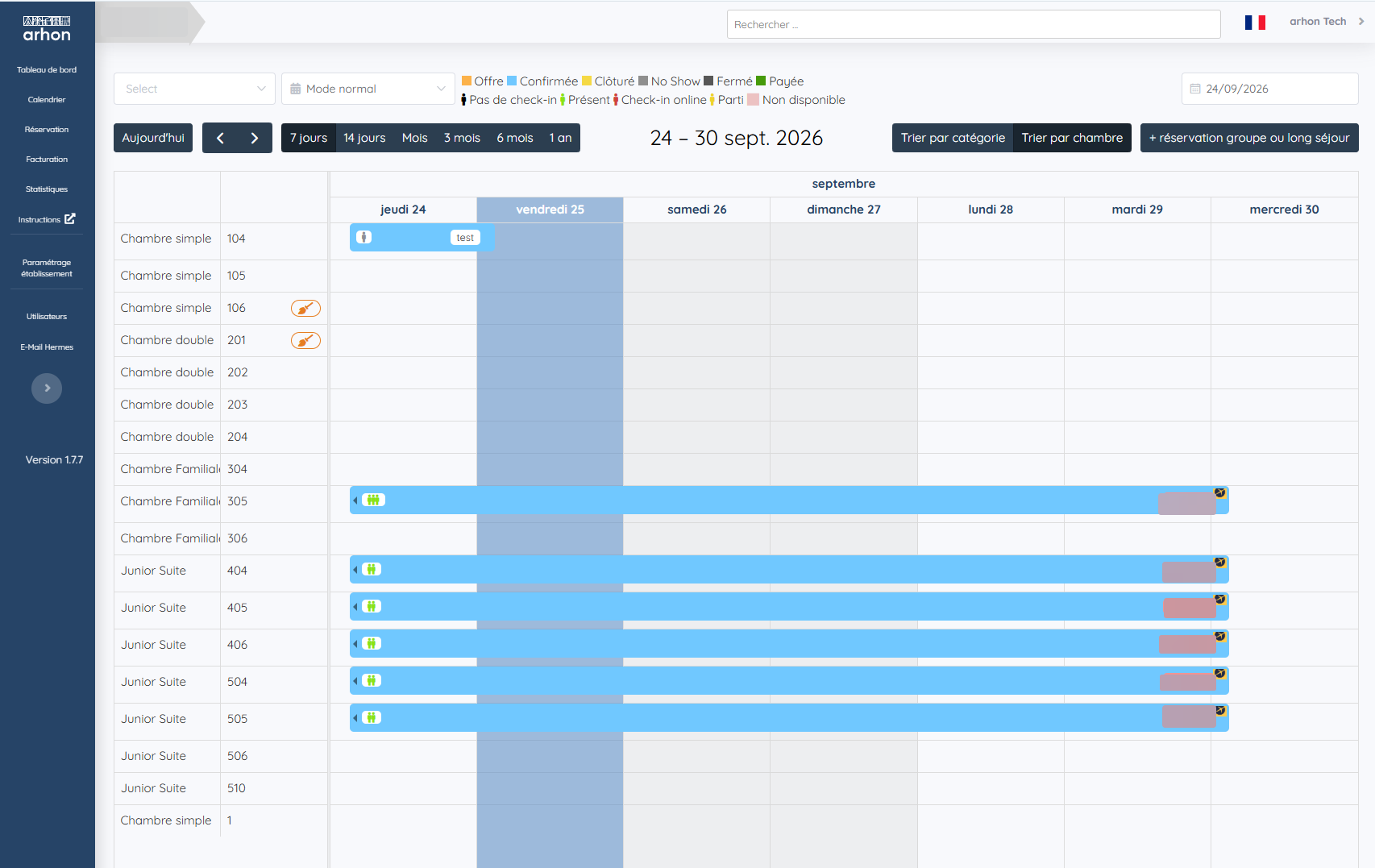This screenshot has height=868, width=1375.
Task: Open the Select dropdown
Action: point(194,89)
